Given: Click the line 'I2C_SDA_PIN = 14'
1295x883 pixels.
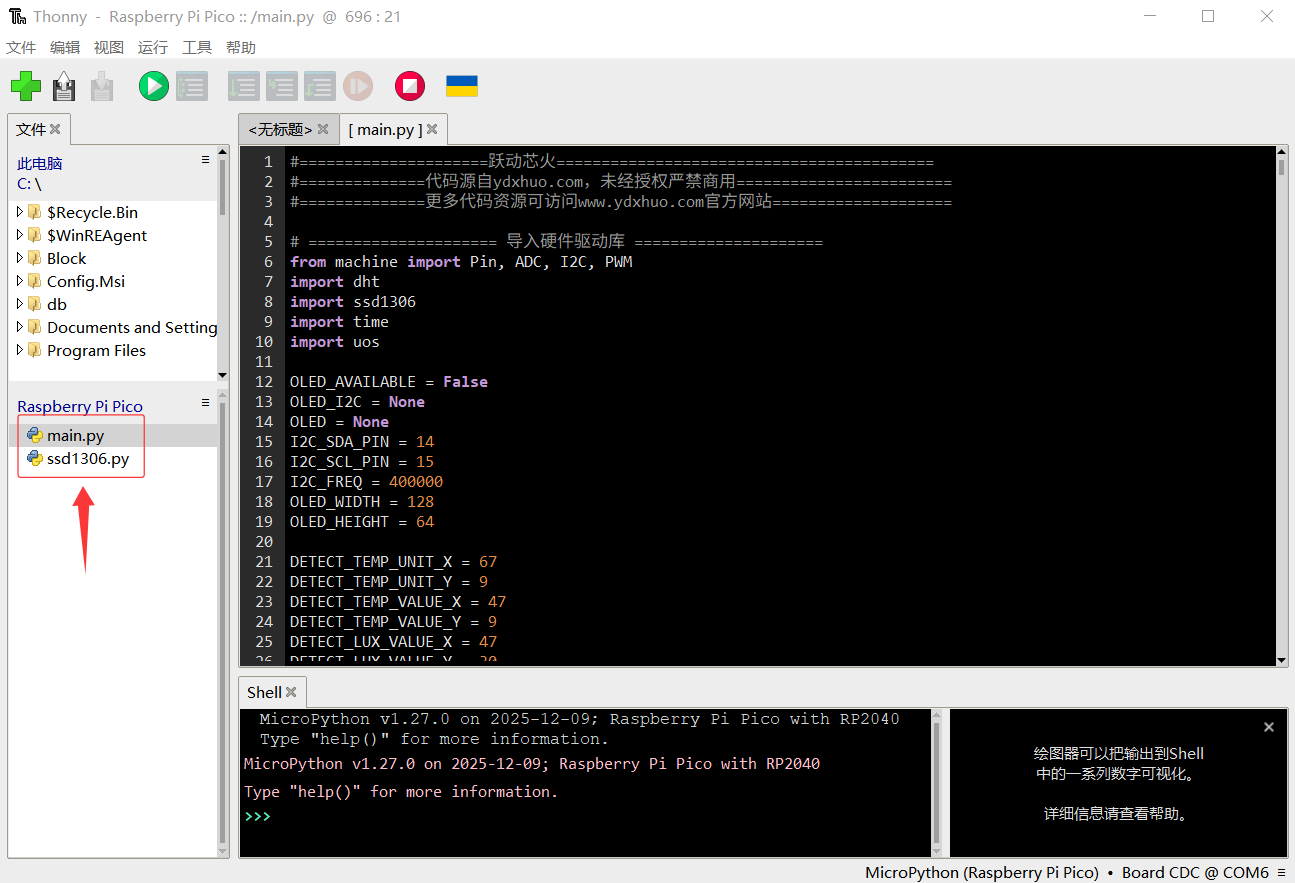Looking at the screenshot, I should pyautogui.click(x=362, y=442).
